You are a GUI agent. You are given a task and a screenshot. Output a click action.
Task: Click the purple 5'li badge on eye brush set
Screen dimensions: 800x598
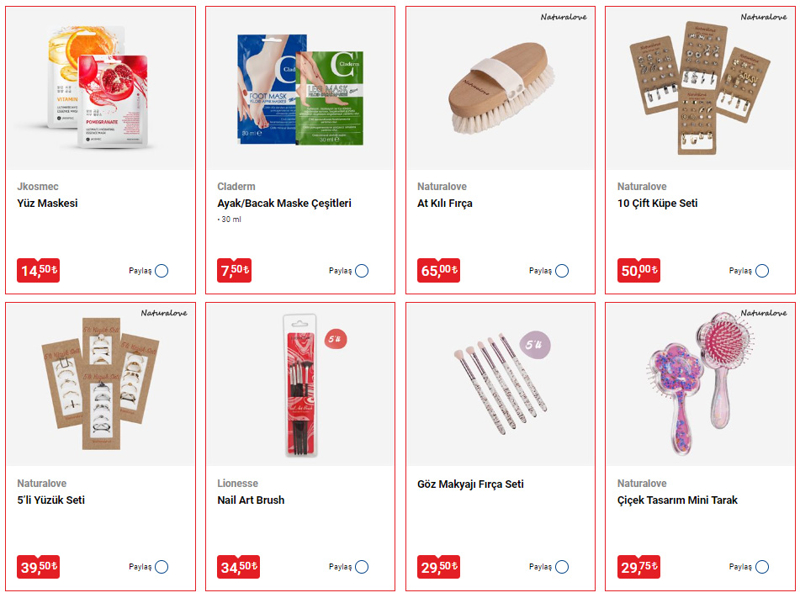coord(535,345)
